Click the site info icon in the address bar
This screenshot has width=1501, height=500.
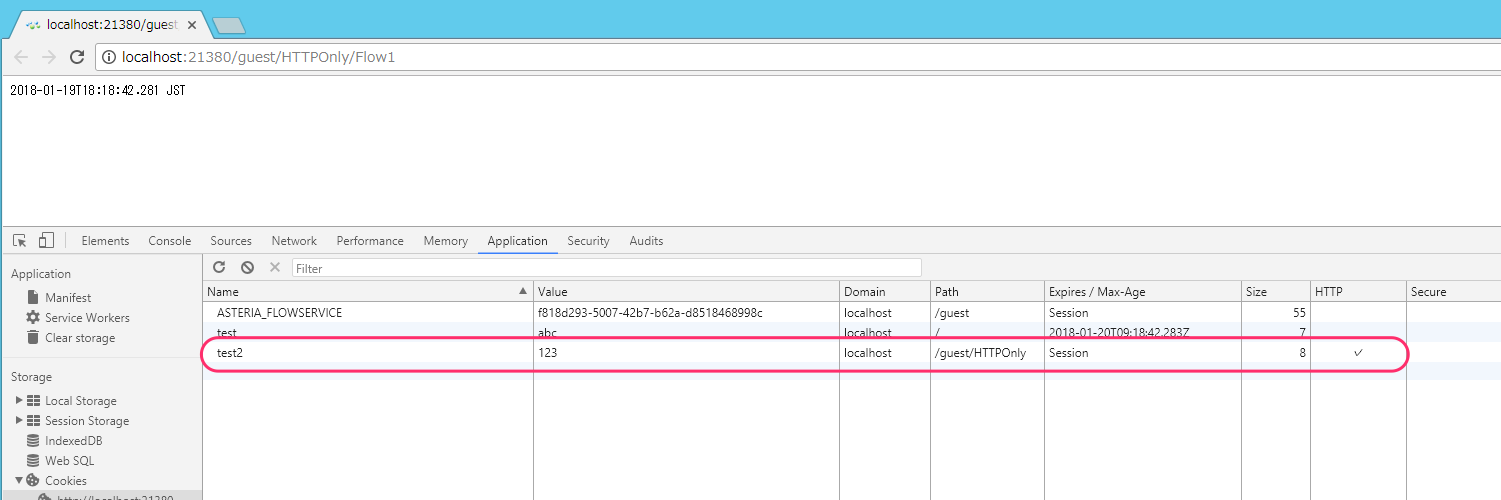pyautogui.click(x=109, y=57)
